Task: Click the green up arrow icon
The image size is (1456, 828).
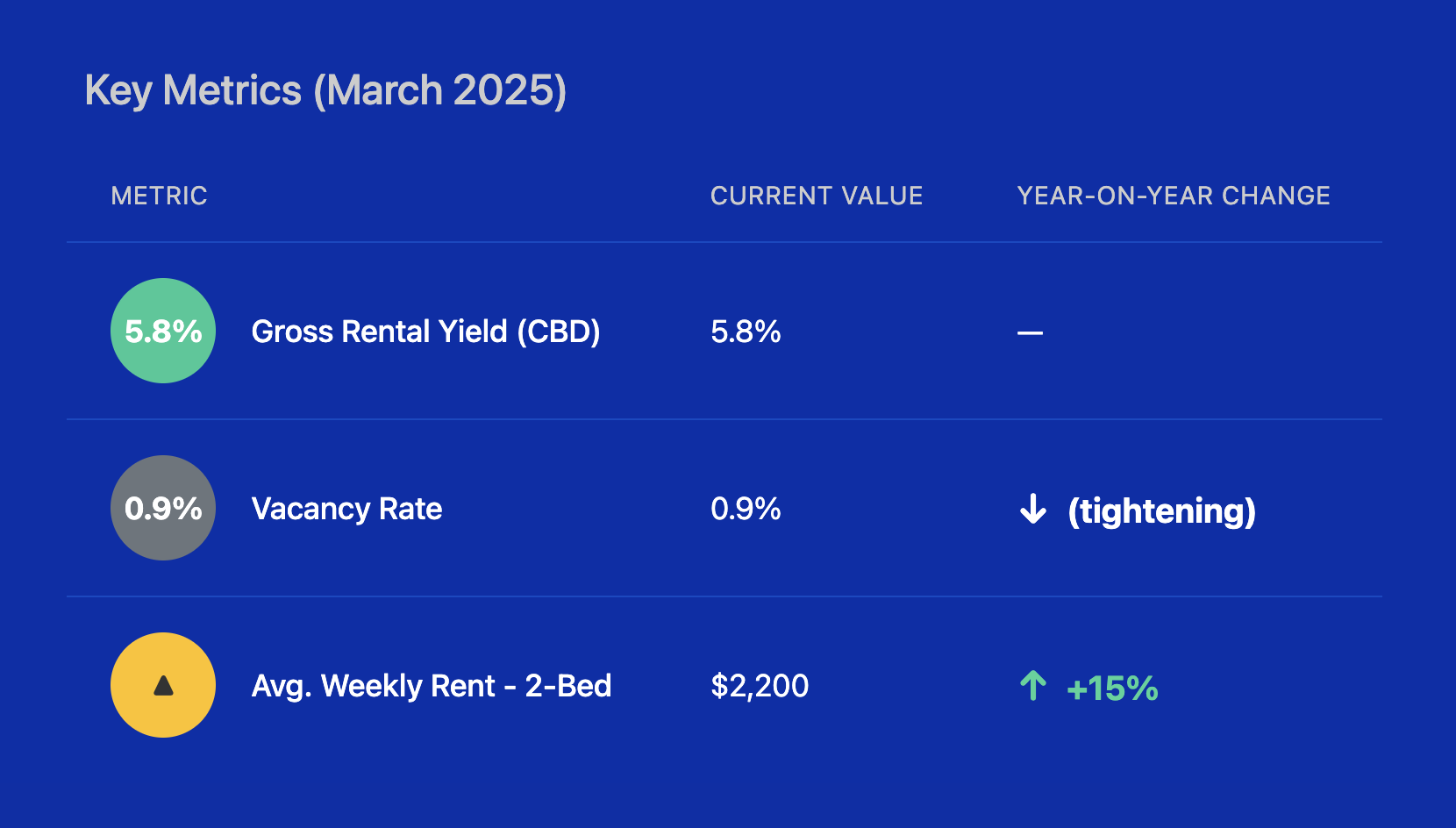Action: click(1033, 686)
